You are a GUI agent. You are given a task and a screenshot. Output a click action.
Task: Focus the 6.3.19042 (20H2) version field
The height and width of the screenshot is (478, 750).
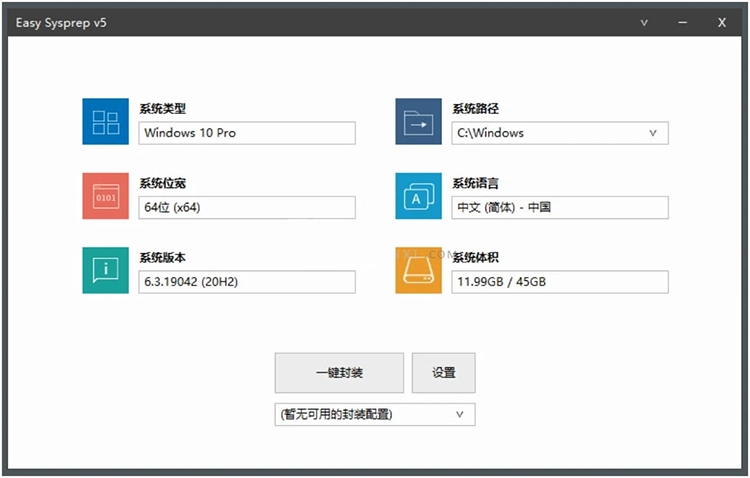pos(246,282)
